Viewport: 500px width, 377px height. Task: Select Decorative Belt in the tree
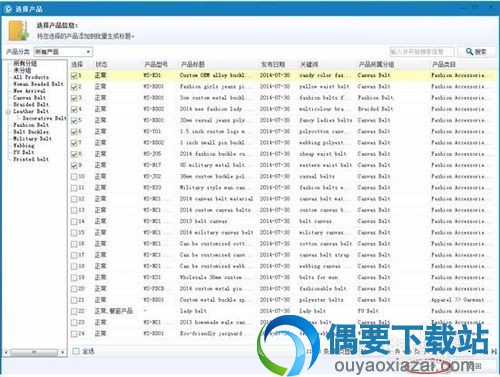[x=44, y=118]
